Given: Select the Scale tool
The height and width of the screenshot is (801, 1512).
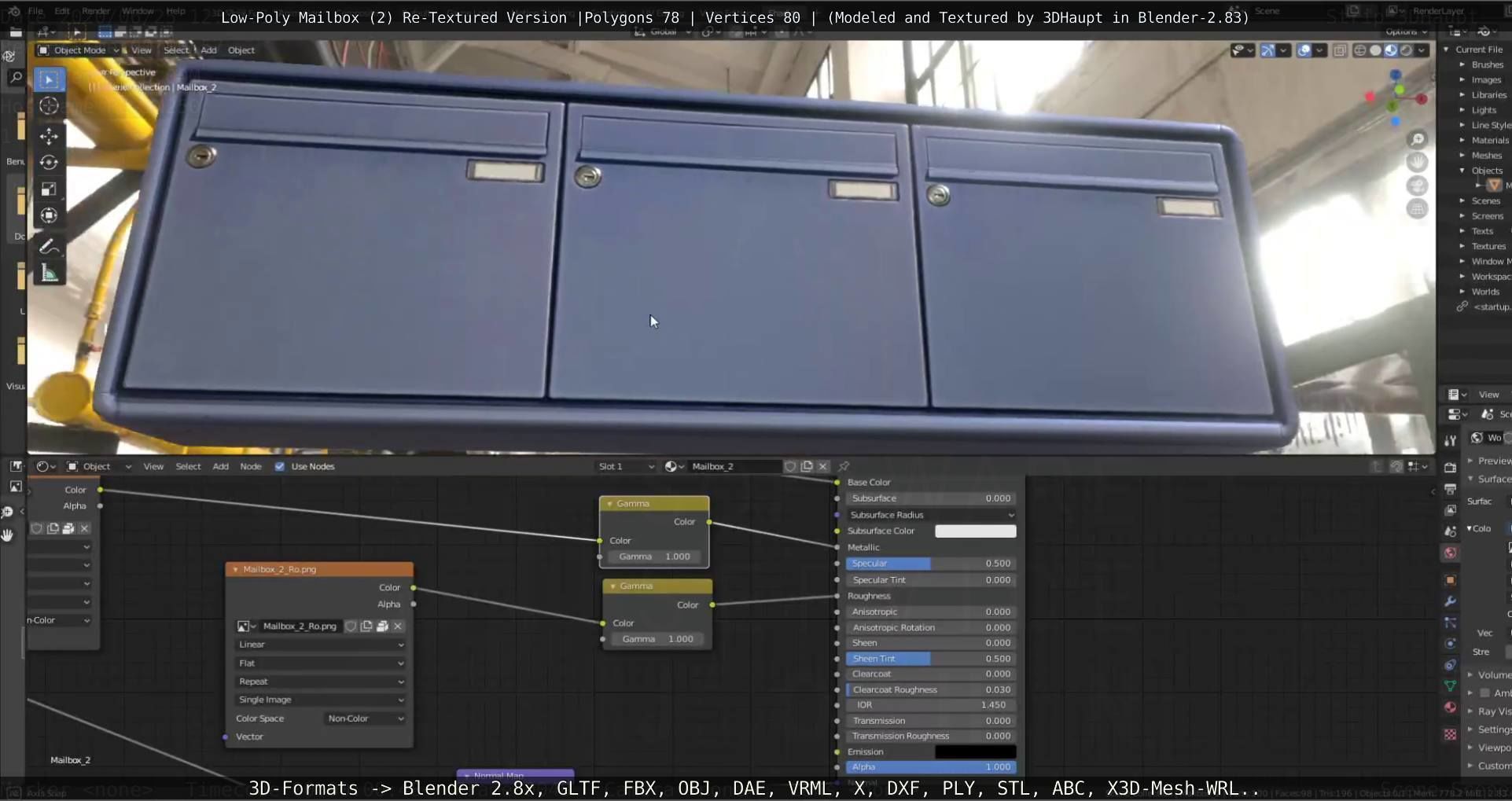Looking at the screenshot, I should tap(49, 189).
